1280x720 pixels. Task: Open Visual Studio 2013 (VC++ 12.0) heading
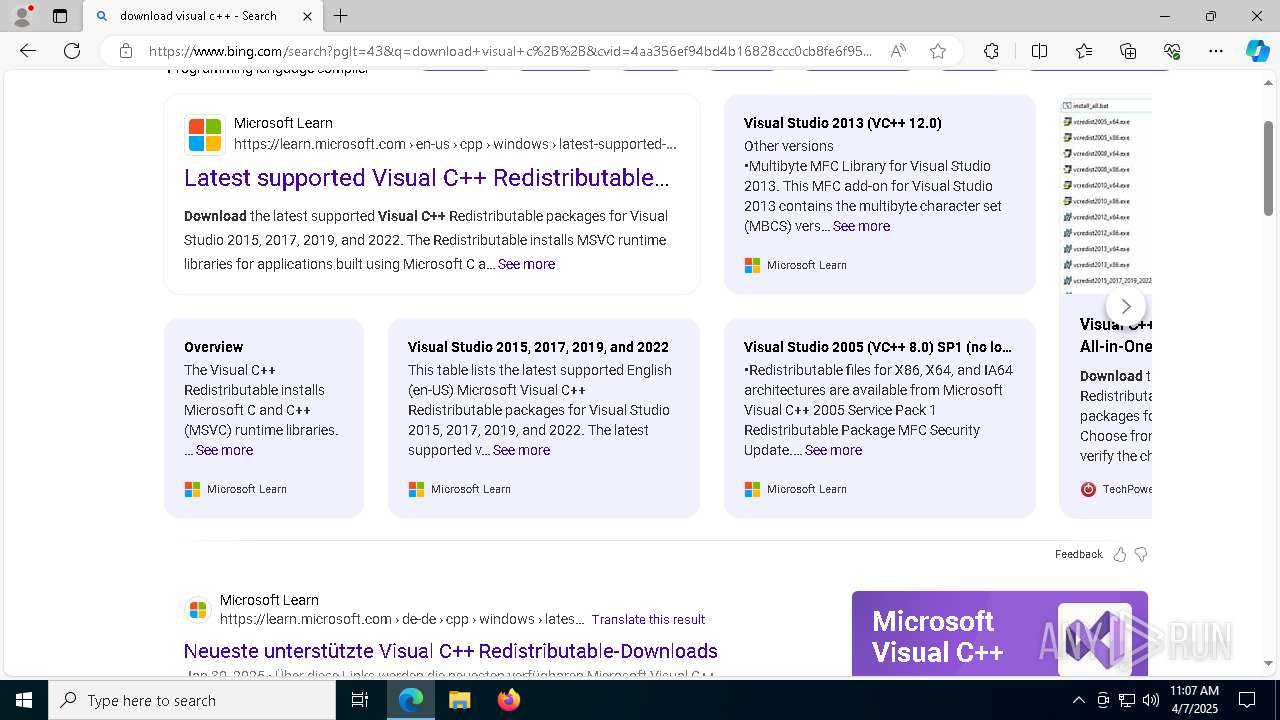(x=843, y=123)
